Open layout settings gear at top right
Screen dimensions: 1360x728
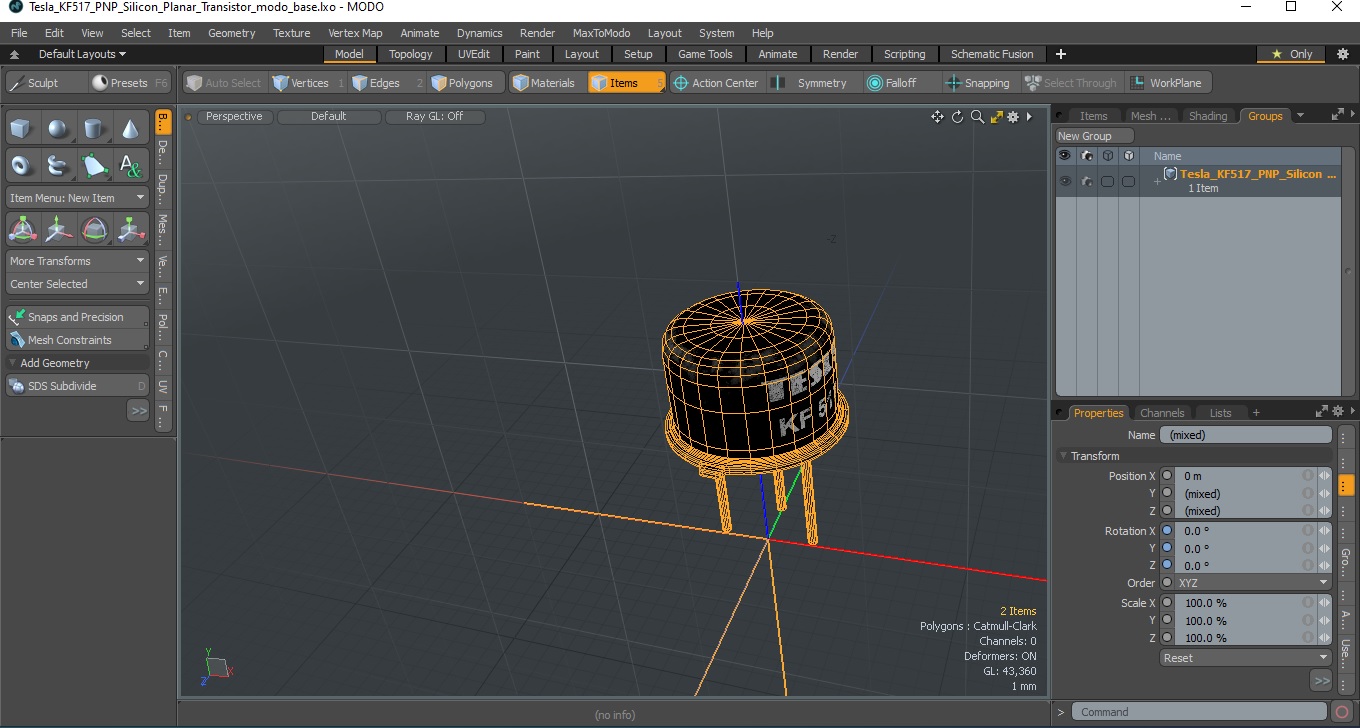pos(1343,54)
